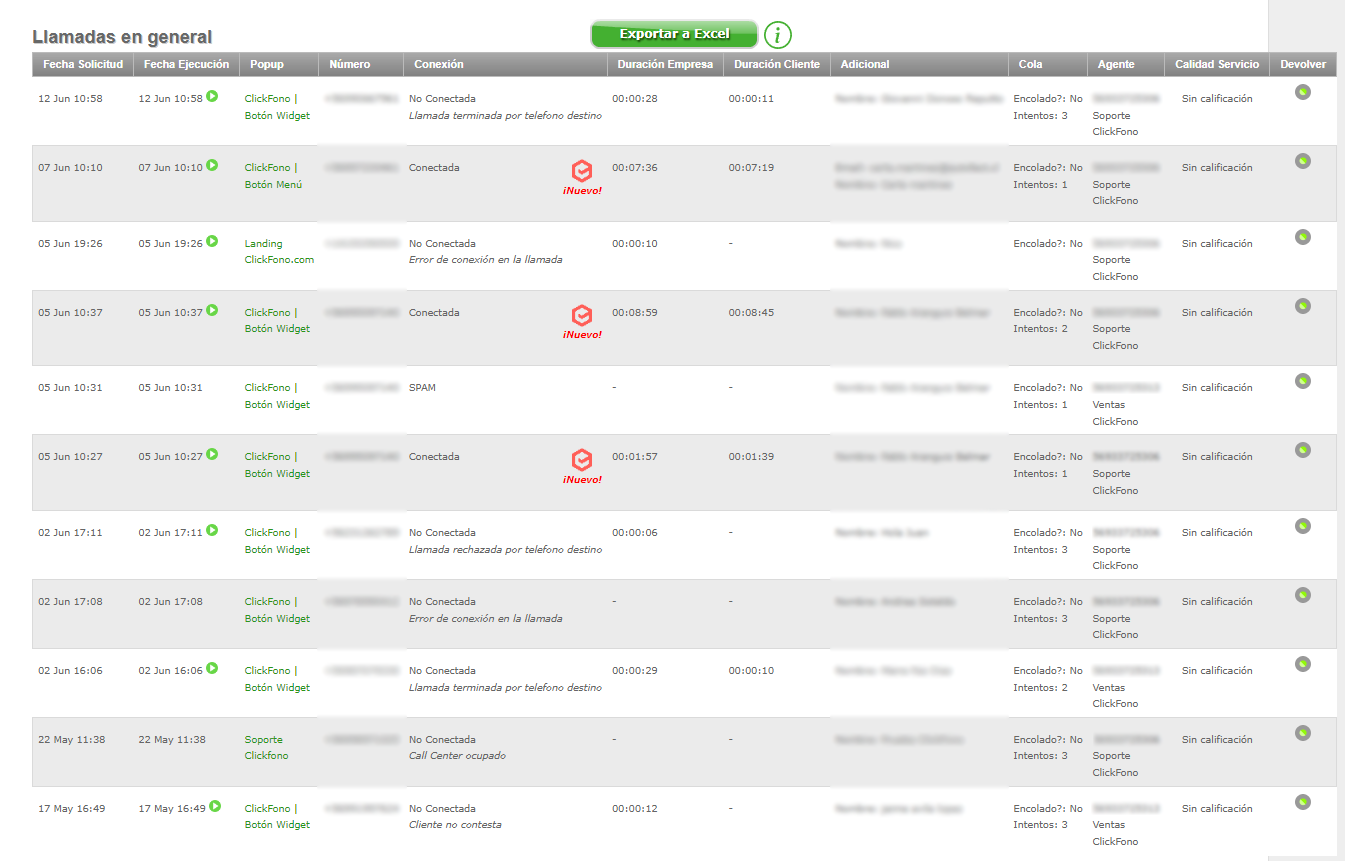
Task: Click the Calidad Servicio column header
Action: coord(1216,64)
